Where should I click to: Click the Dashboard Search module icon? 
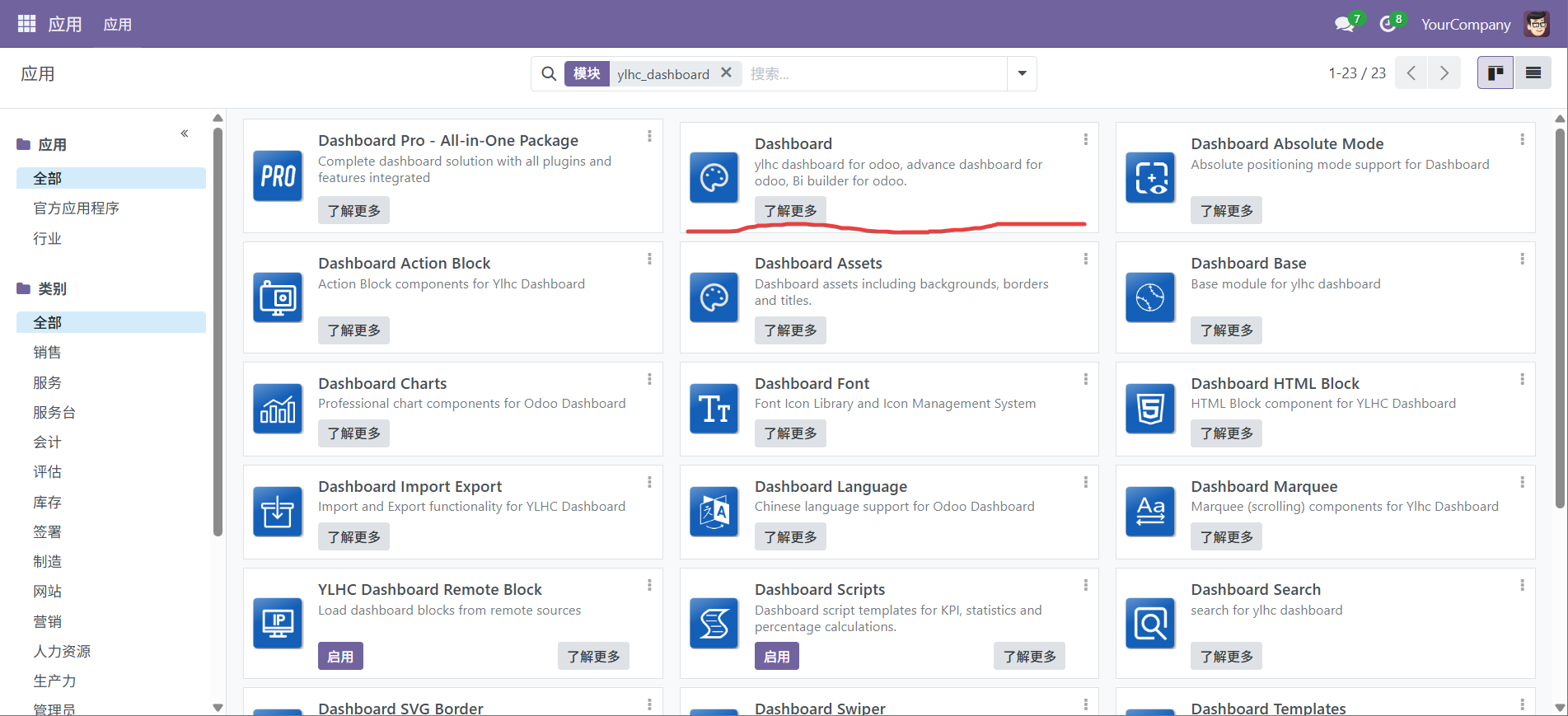tap(1150, 624)
